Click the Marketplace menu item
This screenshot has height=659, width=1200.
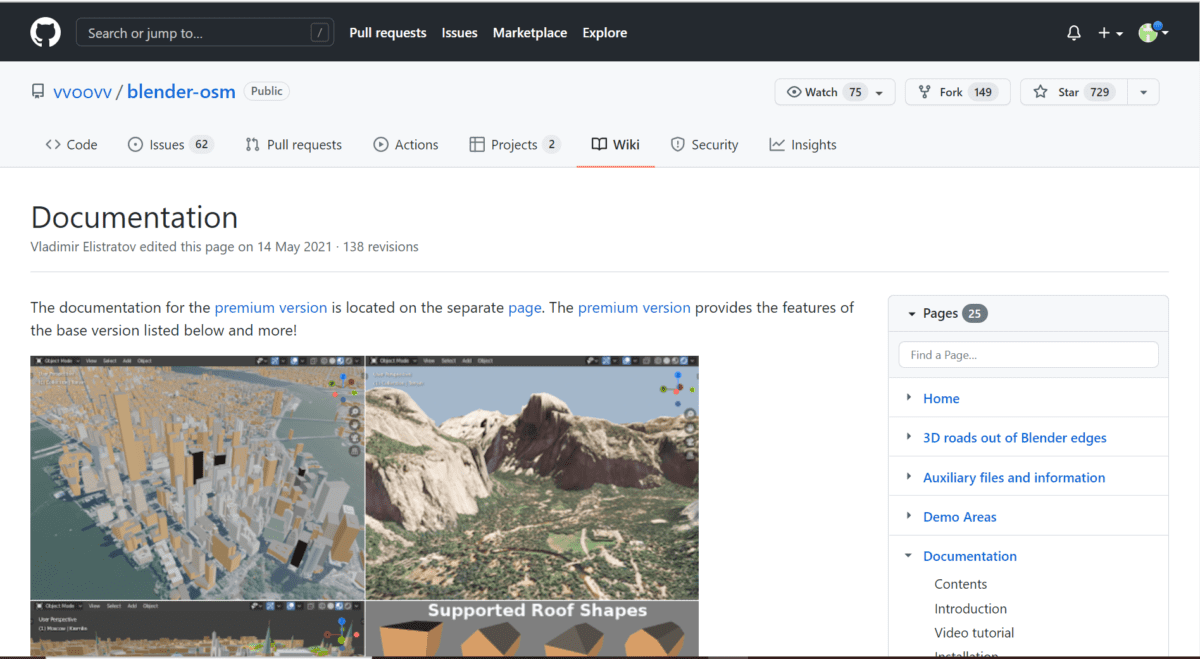tap(529, 33)
